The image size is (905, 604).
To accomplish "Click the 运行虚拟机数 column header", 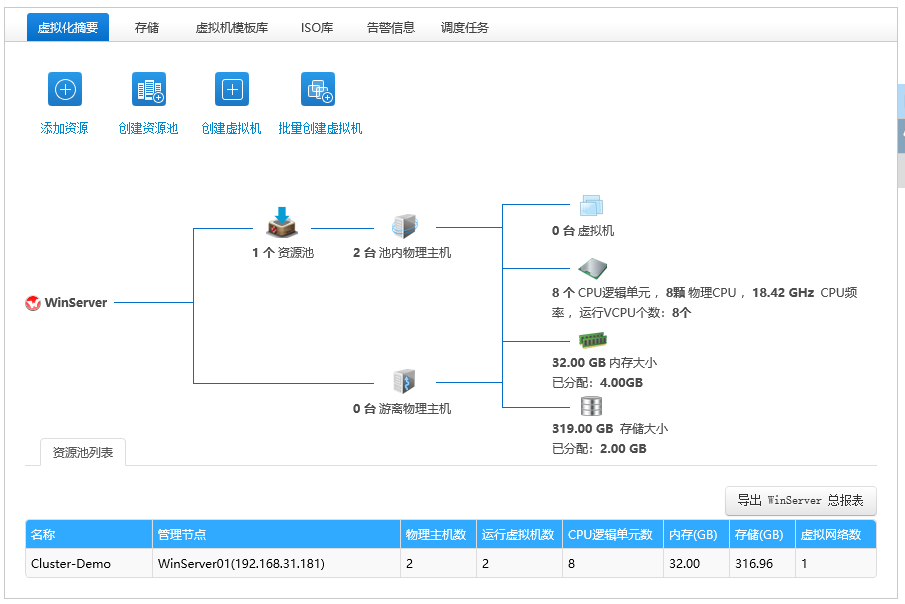I will tap(519, 534).
